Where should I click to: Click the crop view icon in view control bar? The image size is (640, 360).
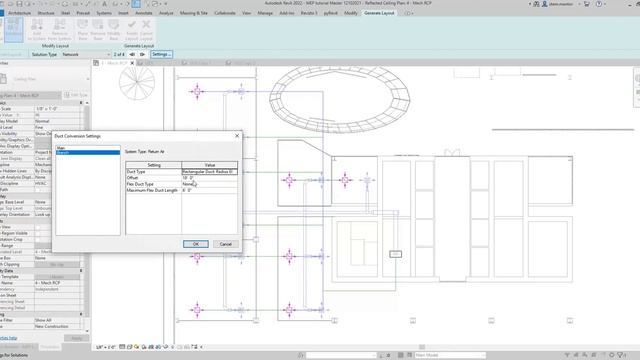(x=151, y=347)
